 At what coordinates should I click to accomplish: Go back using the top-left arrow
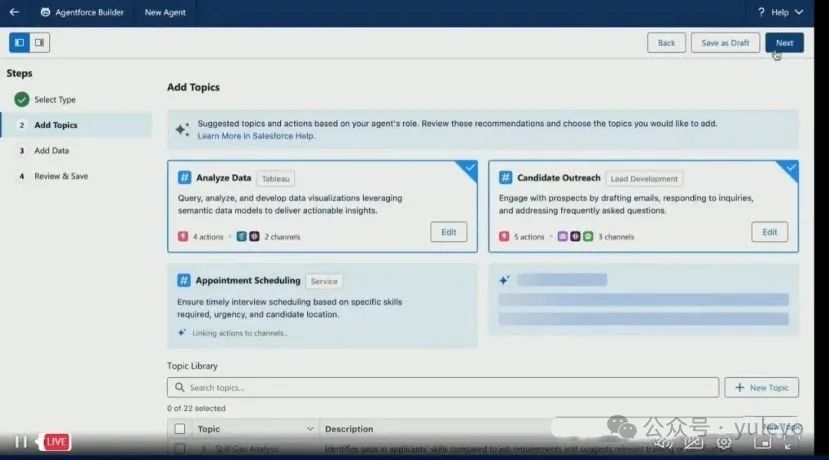click(14, 12)
